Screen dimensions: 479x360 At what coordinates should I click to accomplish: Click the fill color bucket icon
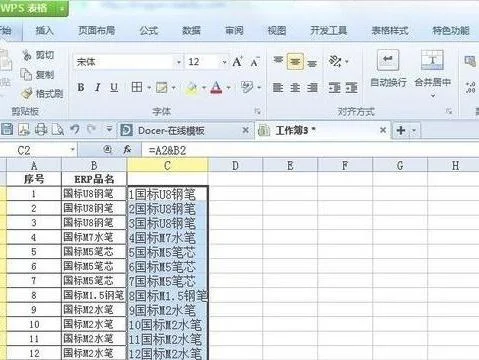[x=192, y=88]
